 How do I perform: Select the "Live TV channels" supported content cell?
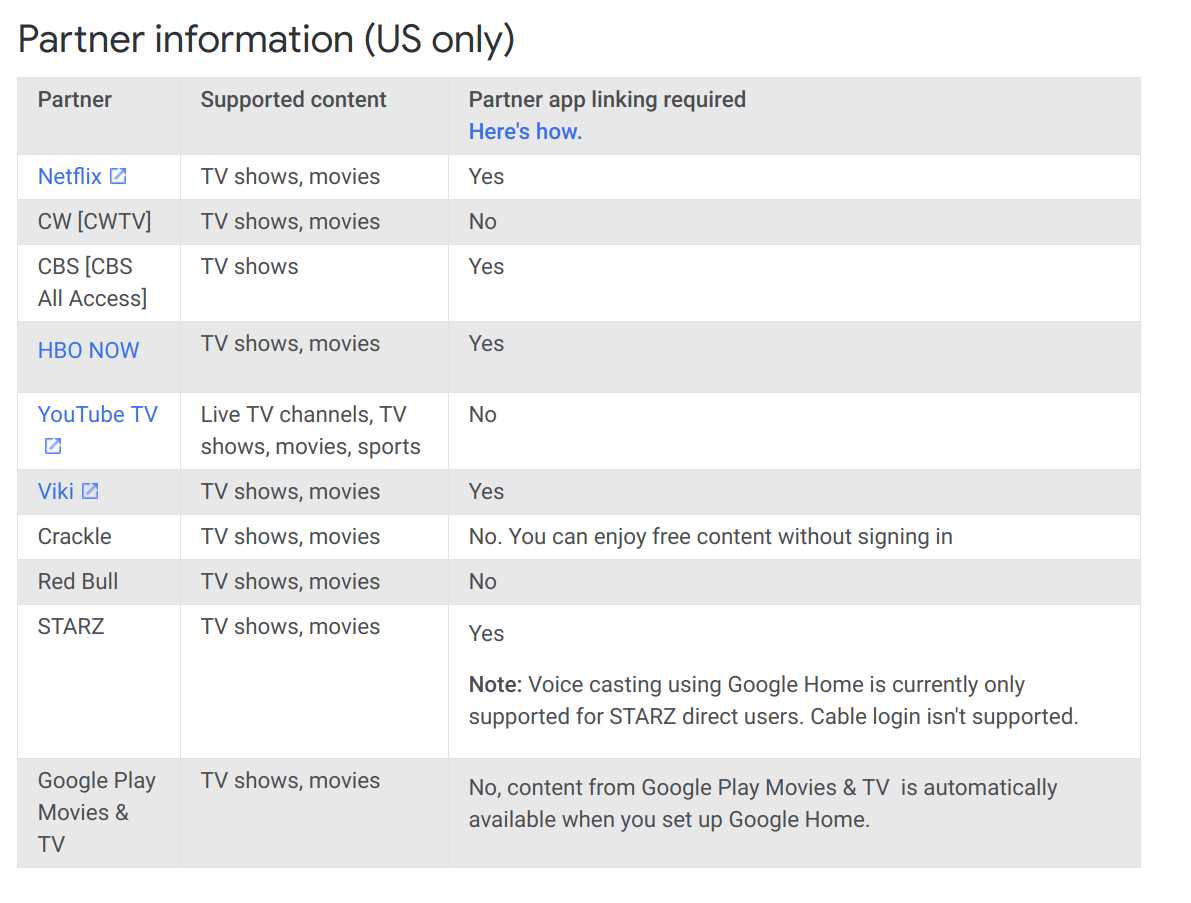tap(310, 430)
